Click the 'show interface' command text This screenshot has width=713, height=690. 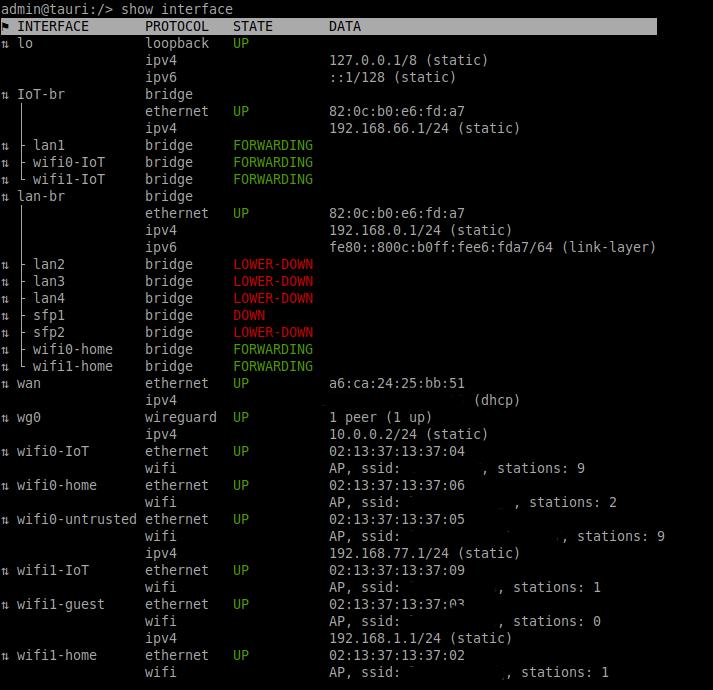177,9
